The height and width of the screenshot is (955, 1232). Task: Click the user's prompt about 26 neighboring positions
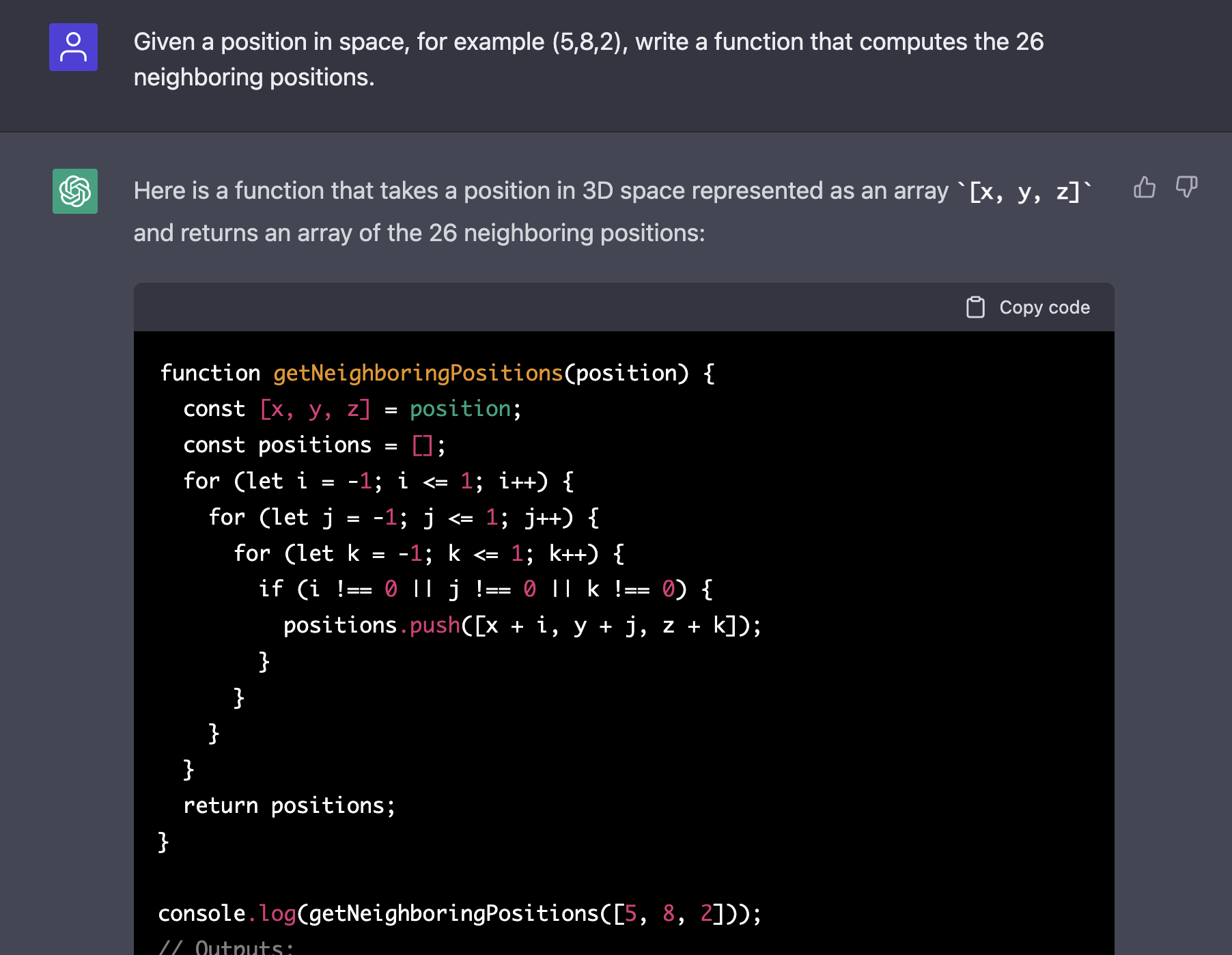(587, 59)
